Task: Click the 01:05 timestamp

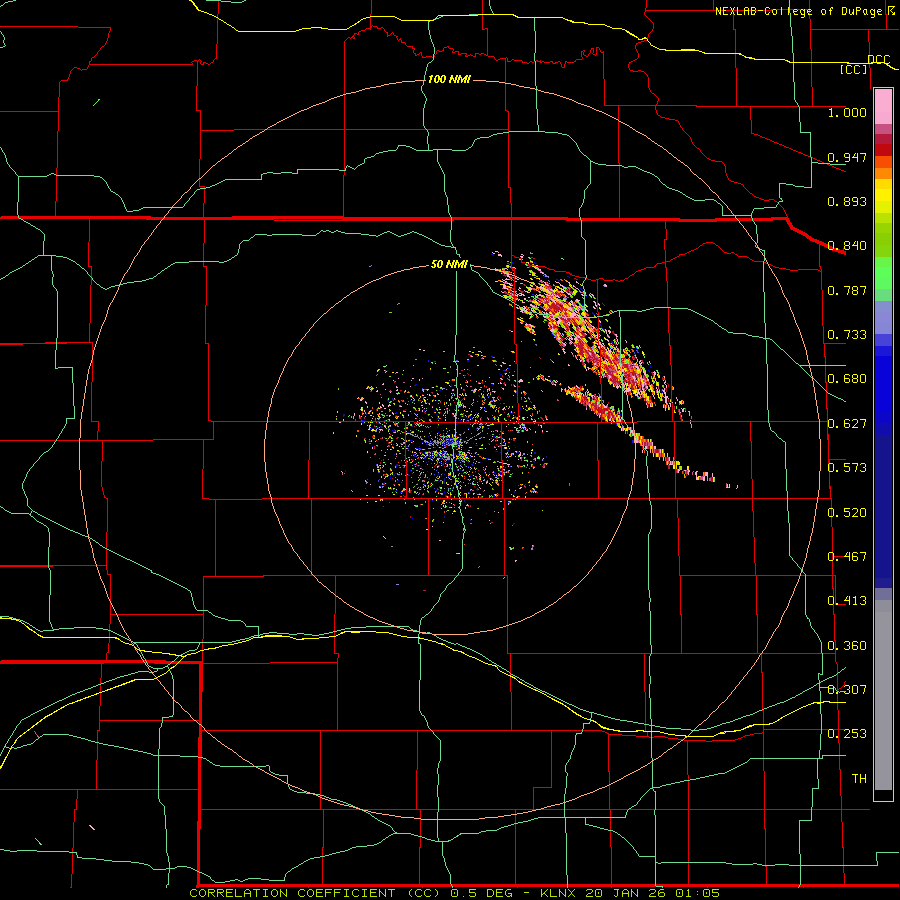Action: (699, 893)
